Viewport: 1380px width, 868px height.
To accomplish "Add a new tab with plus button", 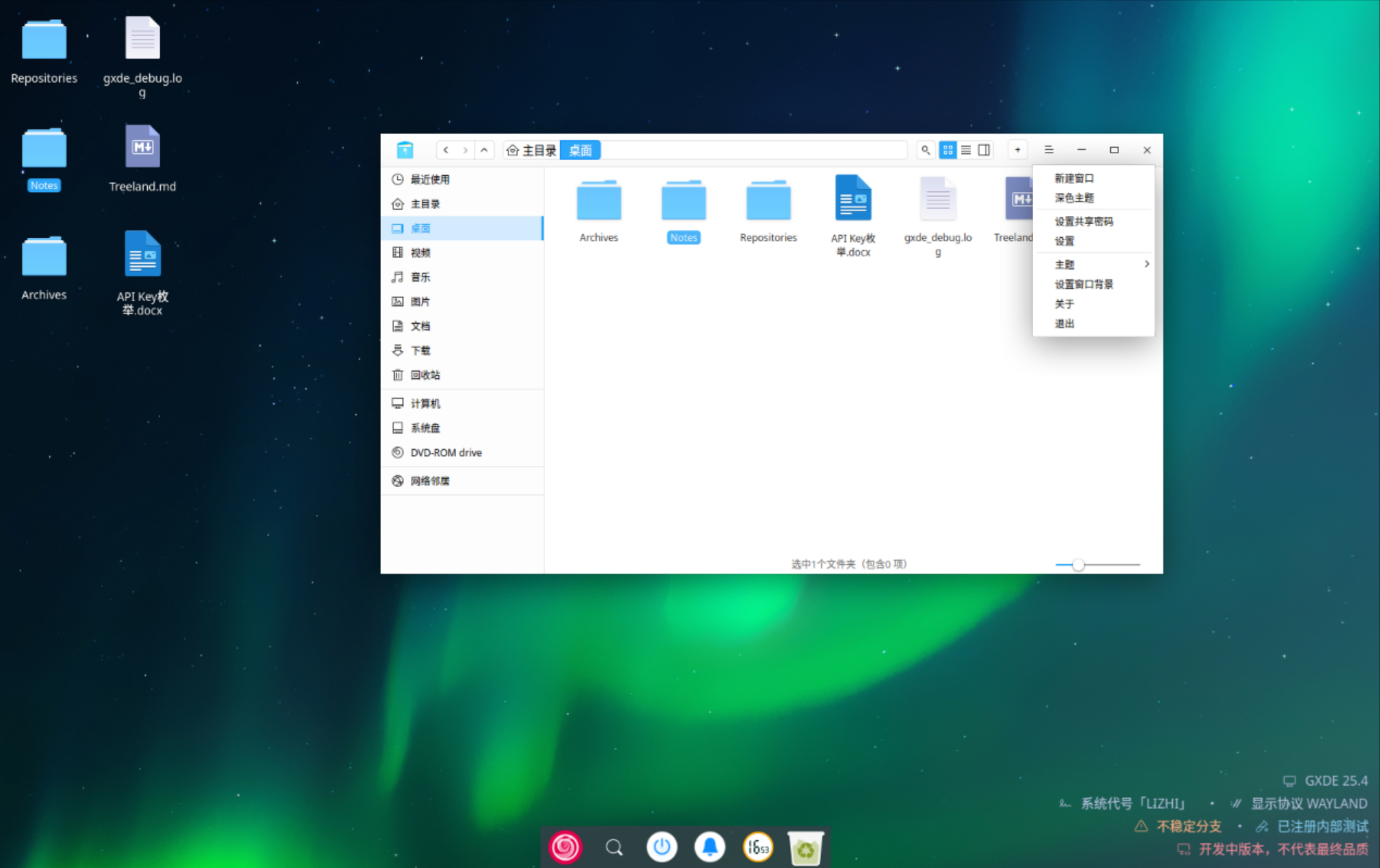I will click(1017, 150).
